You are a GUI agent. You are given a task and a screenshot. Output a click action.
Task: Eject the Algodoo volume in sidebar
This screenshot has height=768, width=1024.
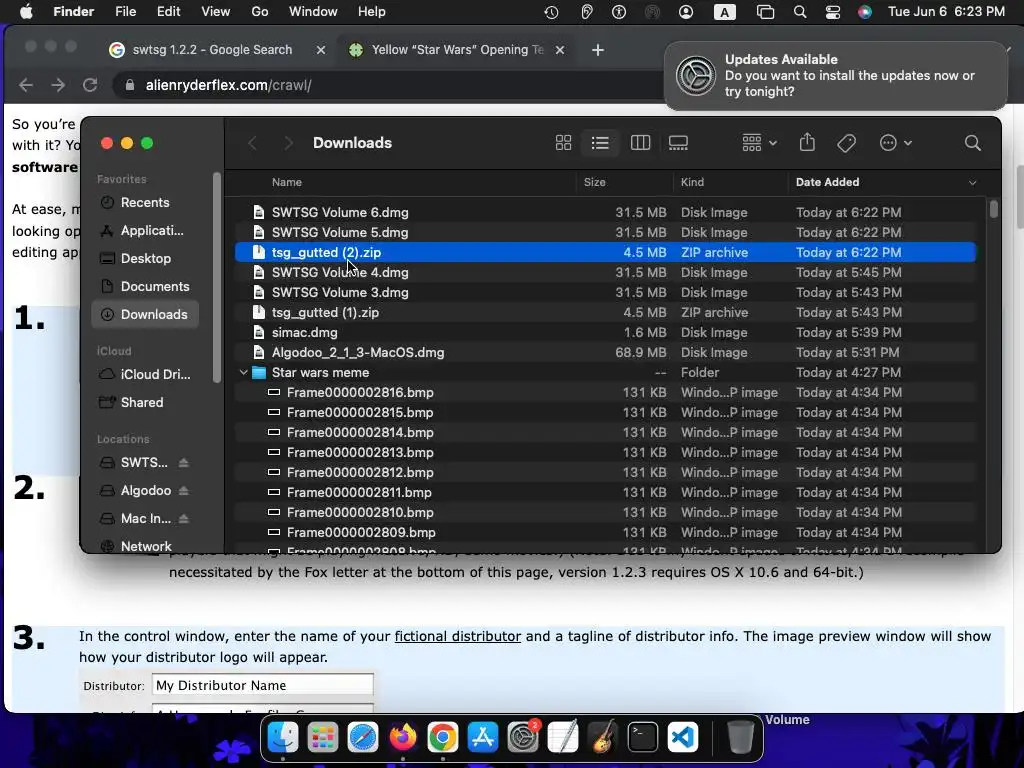(x=184, y=490)
